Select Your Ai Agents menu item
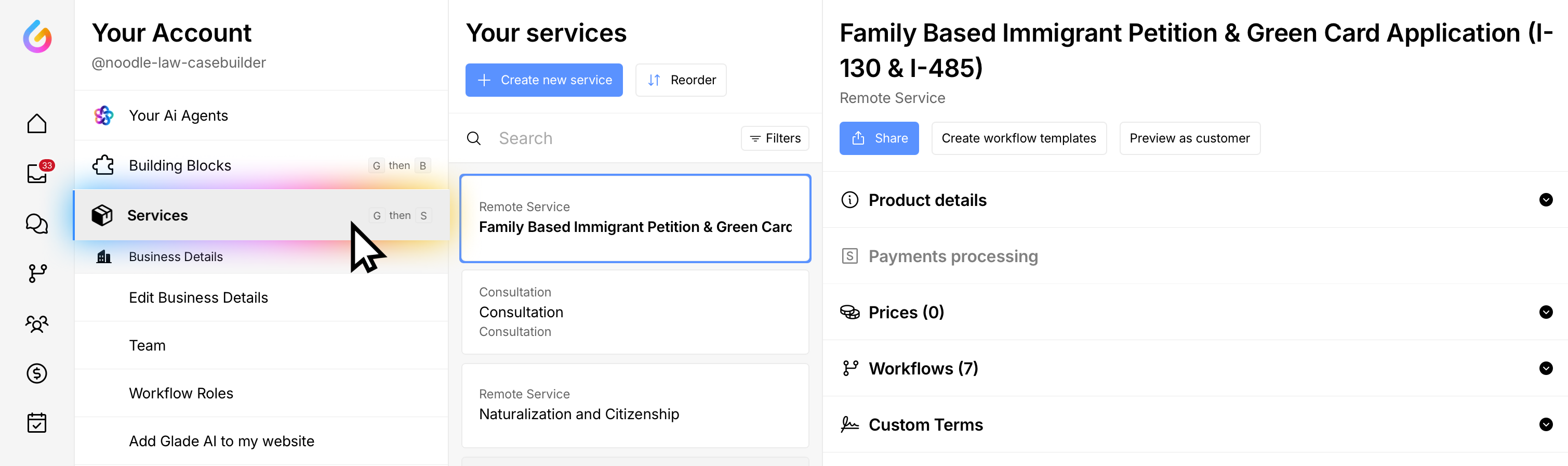The height and width of the screenshot is (466, 1568). [178, 116]
